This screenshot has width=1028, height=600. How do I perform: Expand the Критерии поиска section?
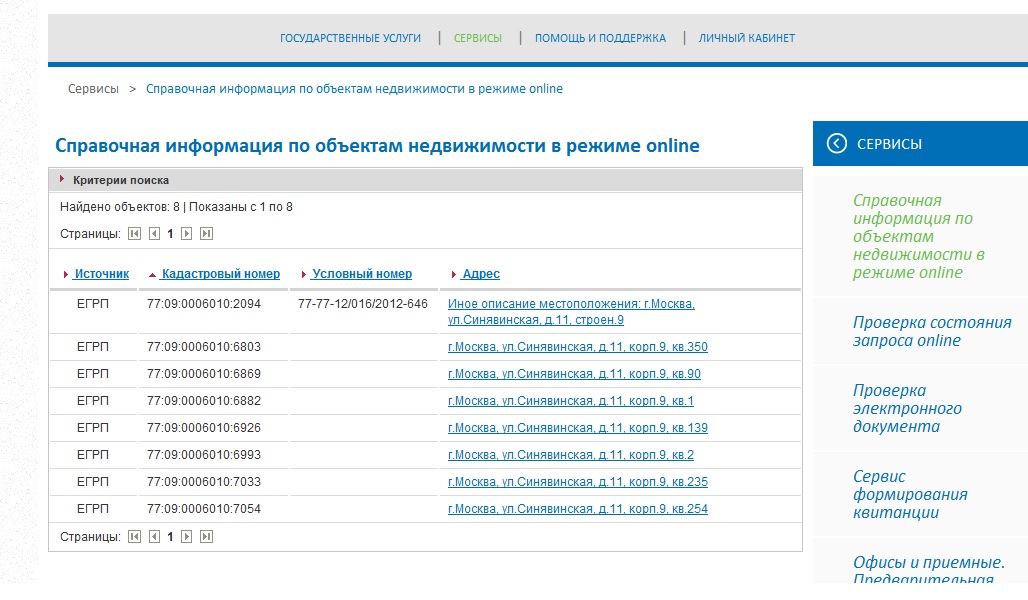[120, 180]
